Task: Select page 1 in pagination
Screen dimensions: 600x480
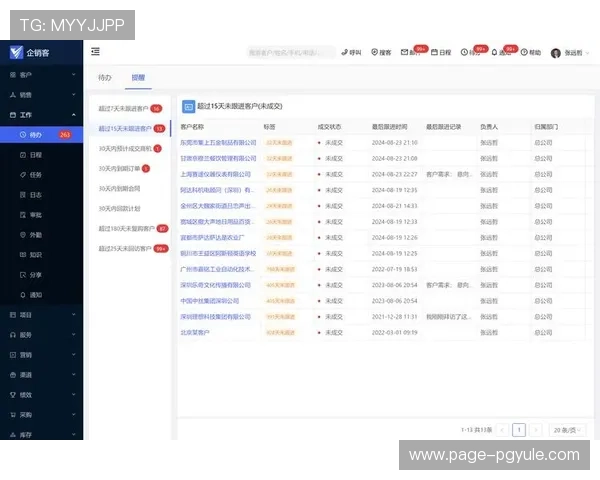Action: click(x=519, y=430)
